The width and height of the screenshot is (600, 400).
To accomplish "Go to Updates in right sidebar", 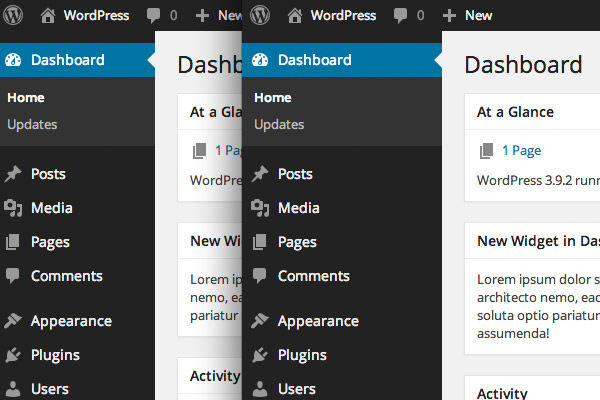I will (x=279, y=124).
